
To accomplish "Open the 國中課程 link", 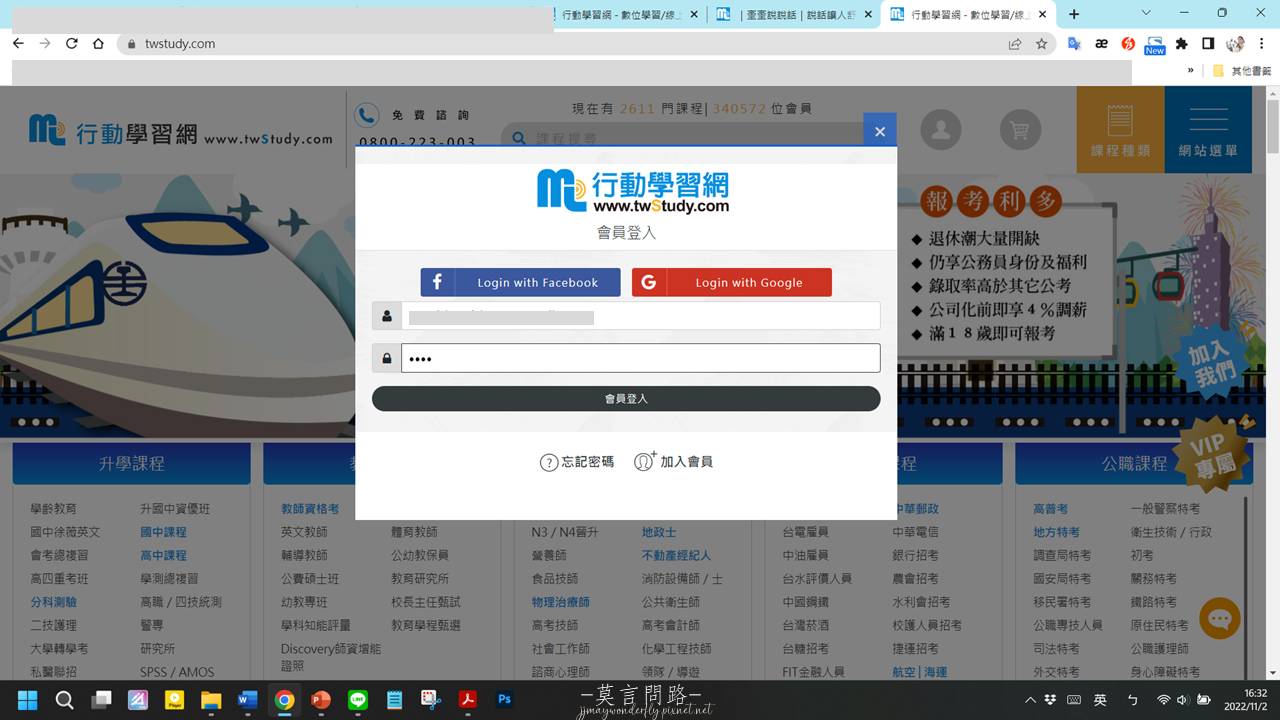I will (x=163, y=532).
